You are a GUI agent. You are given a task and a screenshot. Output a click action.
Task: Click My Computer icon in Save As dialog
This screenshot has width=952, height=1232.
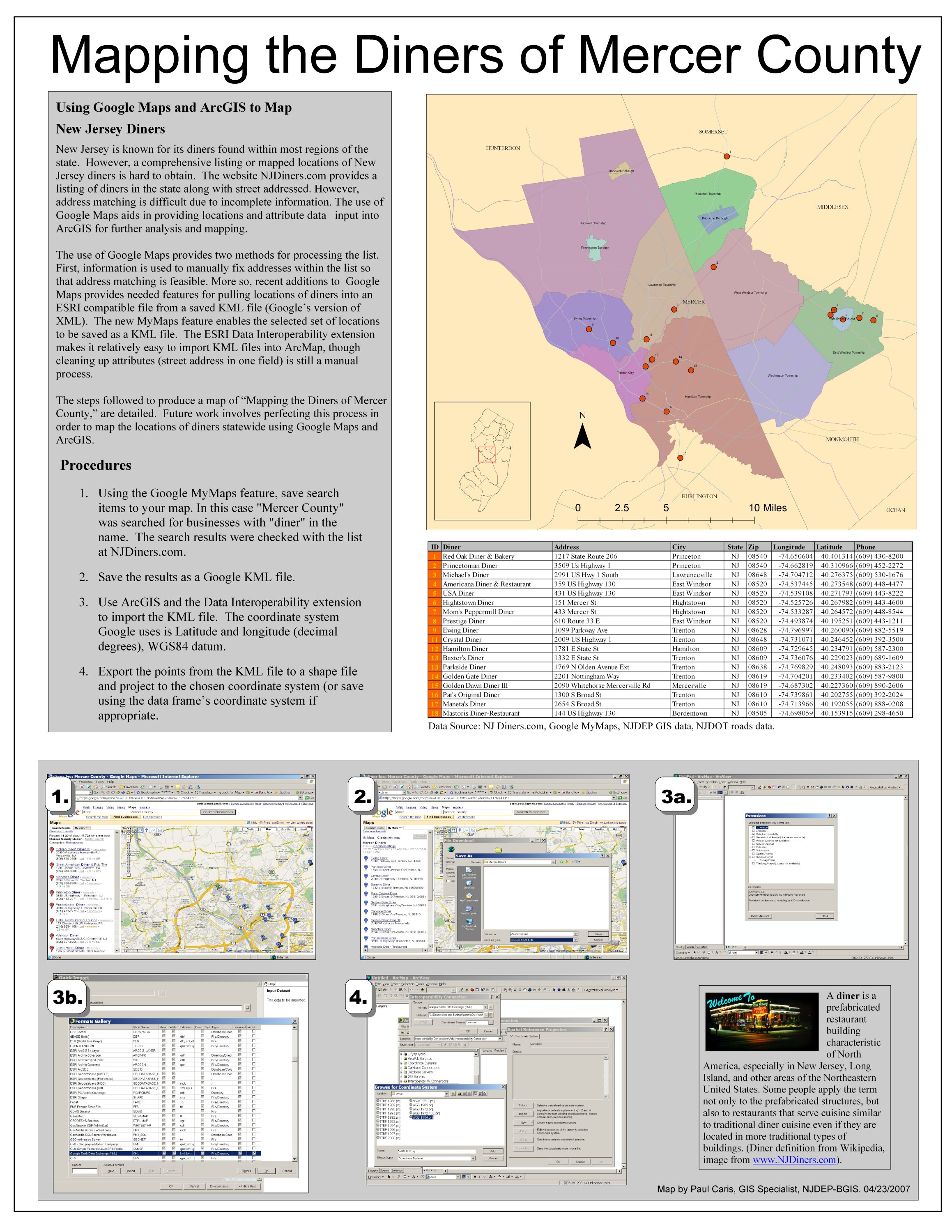pos(469,910)
